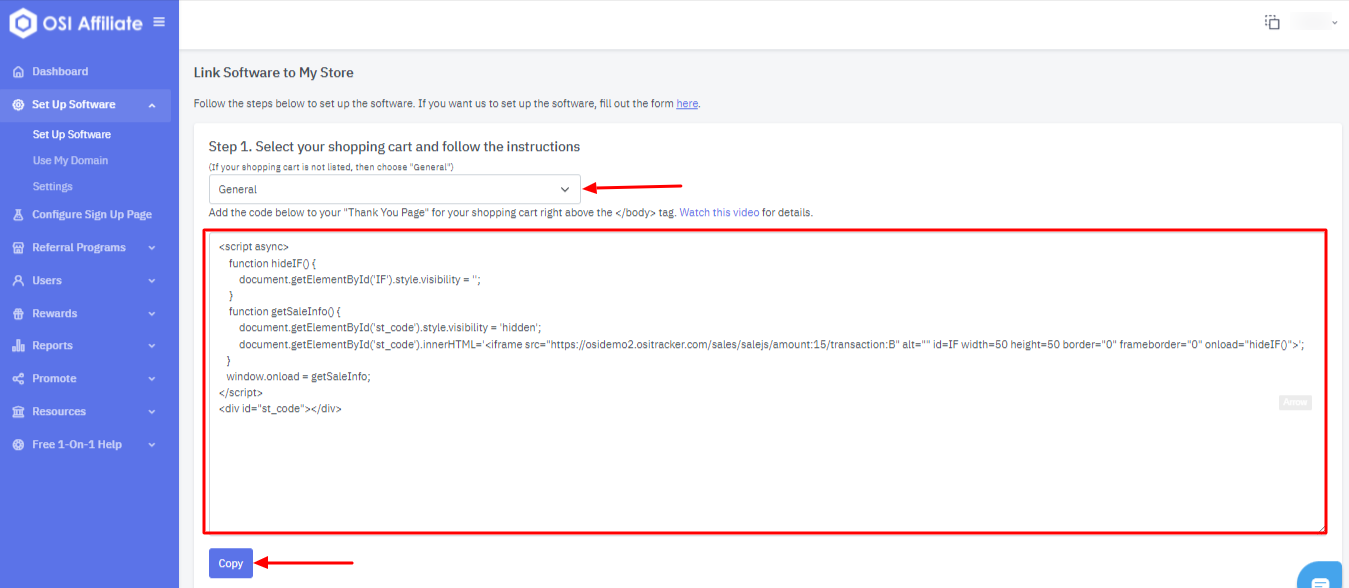Click the Arrow label inside the code box
This screenshot has width=1349, height=588.
pyautogui.click(x=1295, y=402)
